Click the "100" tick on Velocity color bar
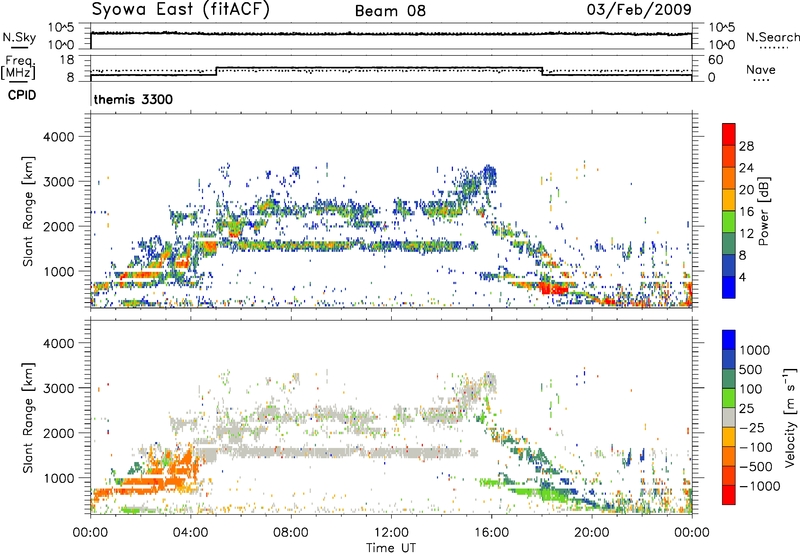Image resolution: width=800 pixels, height=554 pixels. (751, 389)
